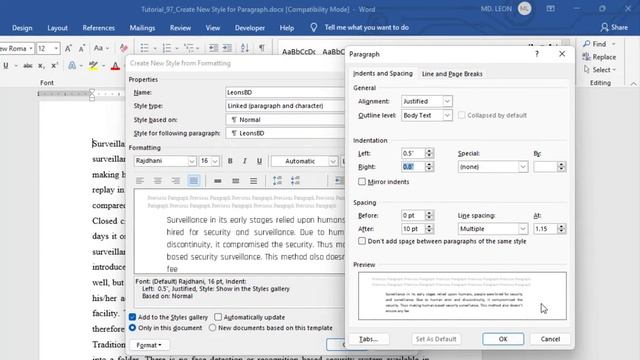Click Cancel in Paragraph dialog
The width and height of the screenshot is (640, 360).
point(550,339)
